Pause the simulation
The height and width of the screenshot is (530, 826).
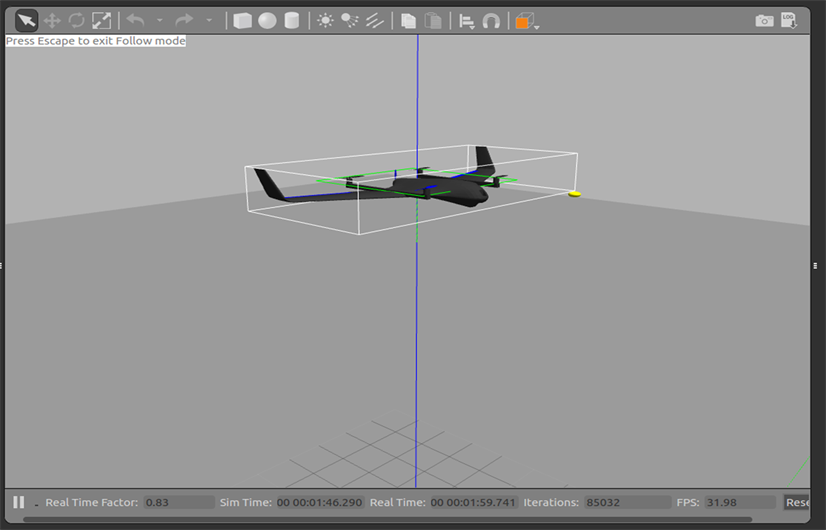[19, 502]
